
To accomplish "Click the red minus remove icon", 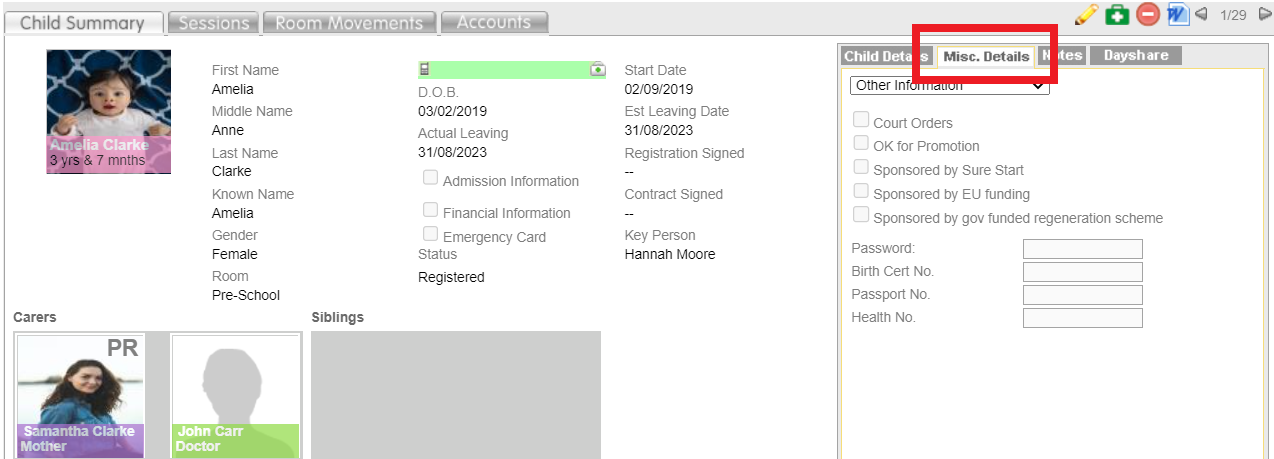I will click(x=1147, y=14).
